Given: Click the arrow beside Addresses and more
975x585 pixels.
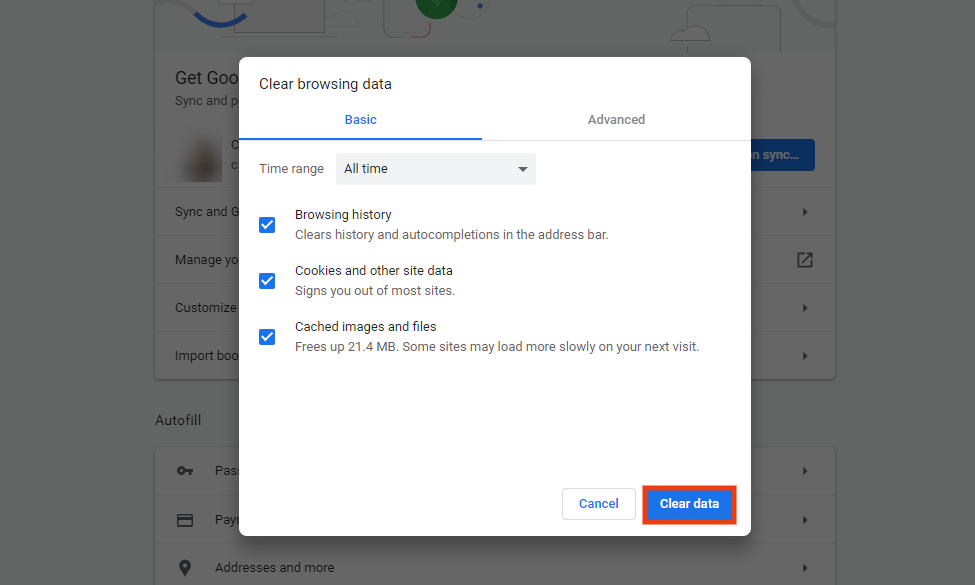Looking at the screenshot, I should point(805,567).
